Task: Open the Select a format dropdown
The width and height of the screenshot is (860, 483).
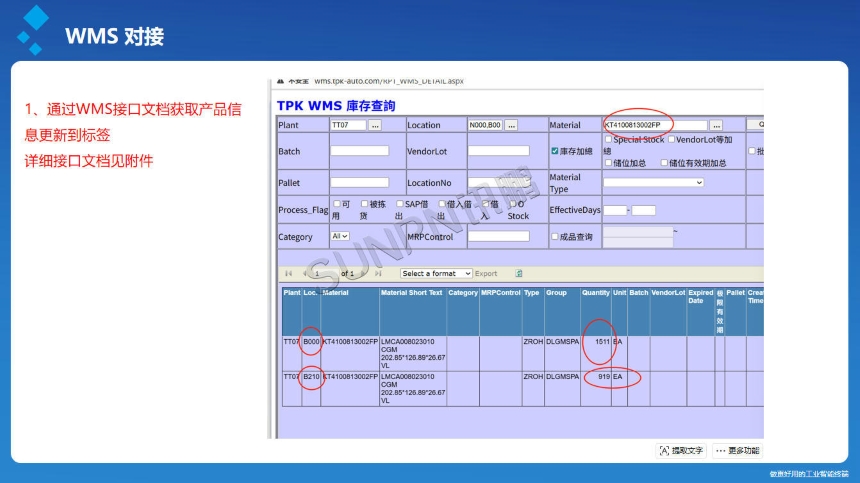Action: tap(435, 273)
